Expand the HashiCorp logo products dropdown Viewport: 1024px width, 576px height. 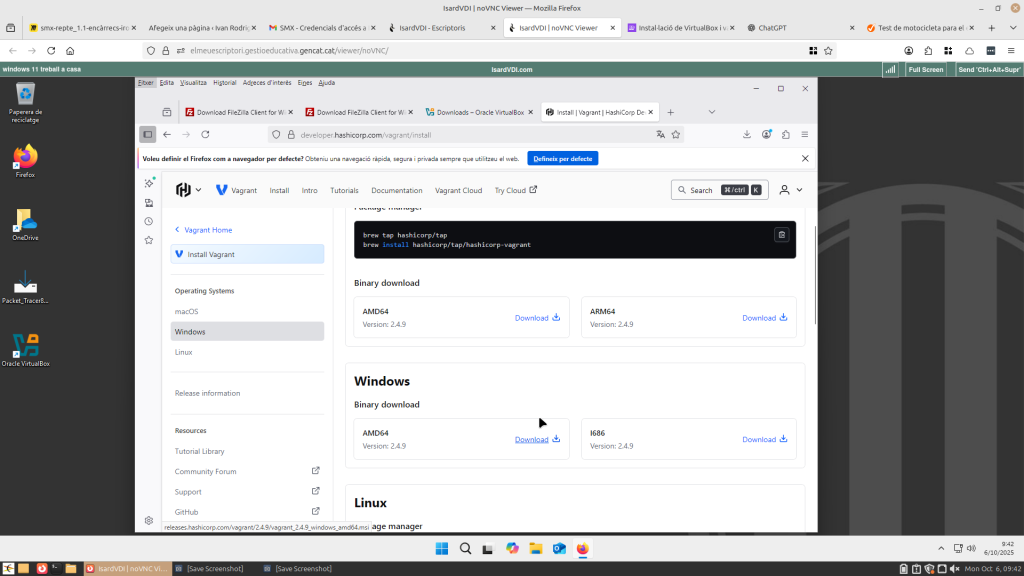click(188, 190)
